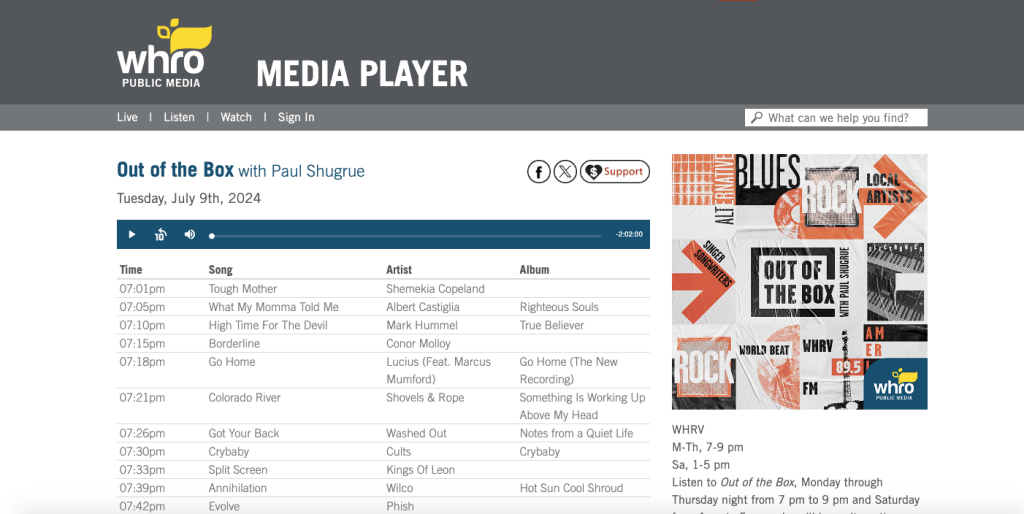This screenshot has height=514, width=1024.
Task: Select album 'True Believer'
Action: click(x=552, y=325)
